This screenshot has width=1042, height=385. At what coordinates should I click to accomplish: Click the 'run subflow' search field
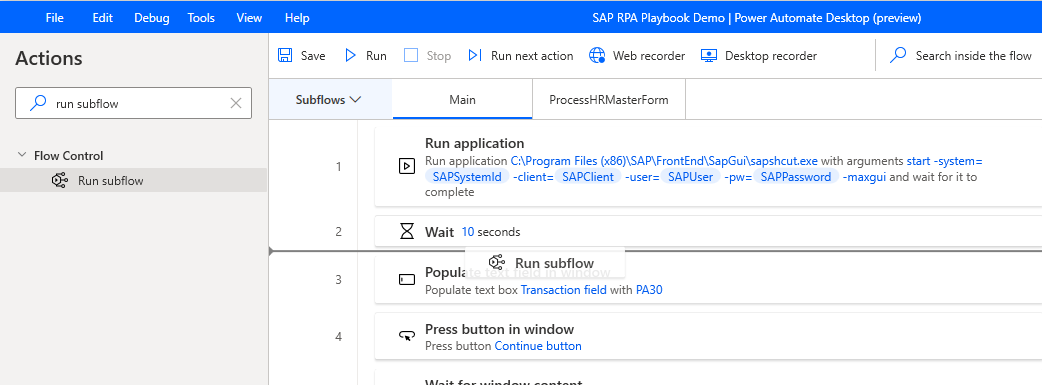(134, 103)
